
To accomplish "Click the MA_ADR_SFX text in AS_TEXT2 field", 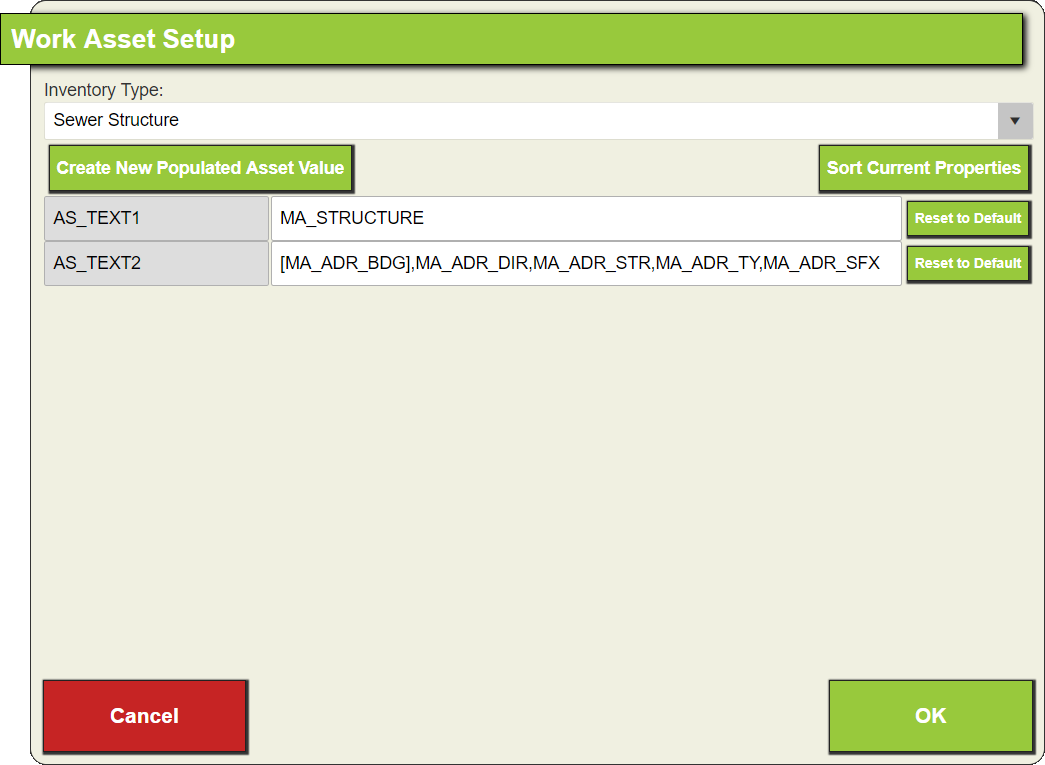I will click(821, 263).
